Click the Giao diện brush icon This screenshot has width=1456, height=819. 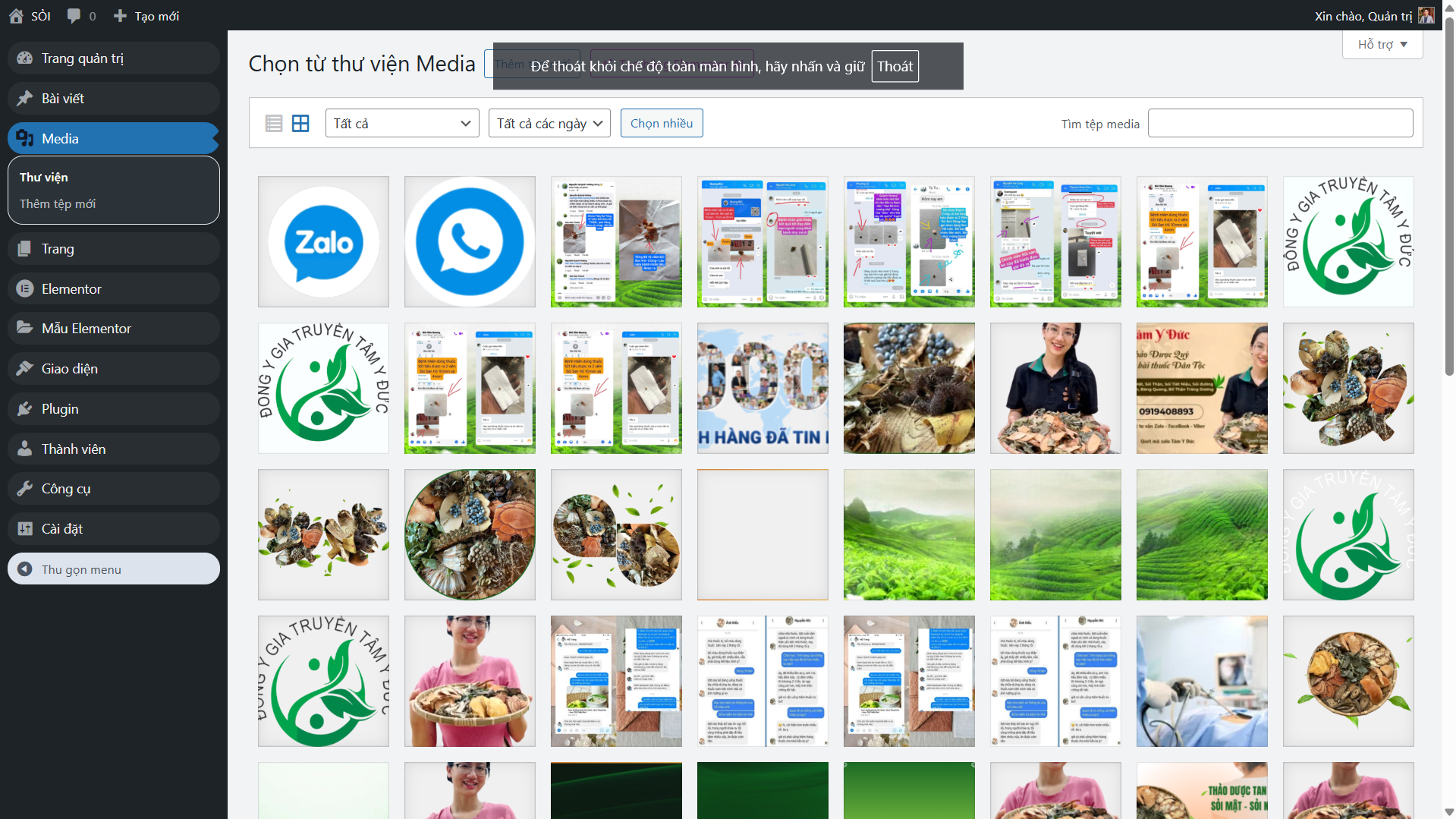click(25, 369)
